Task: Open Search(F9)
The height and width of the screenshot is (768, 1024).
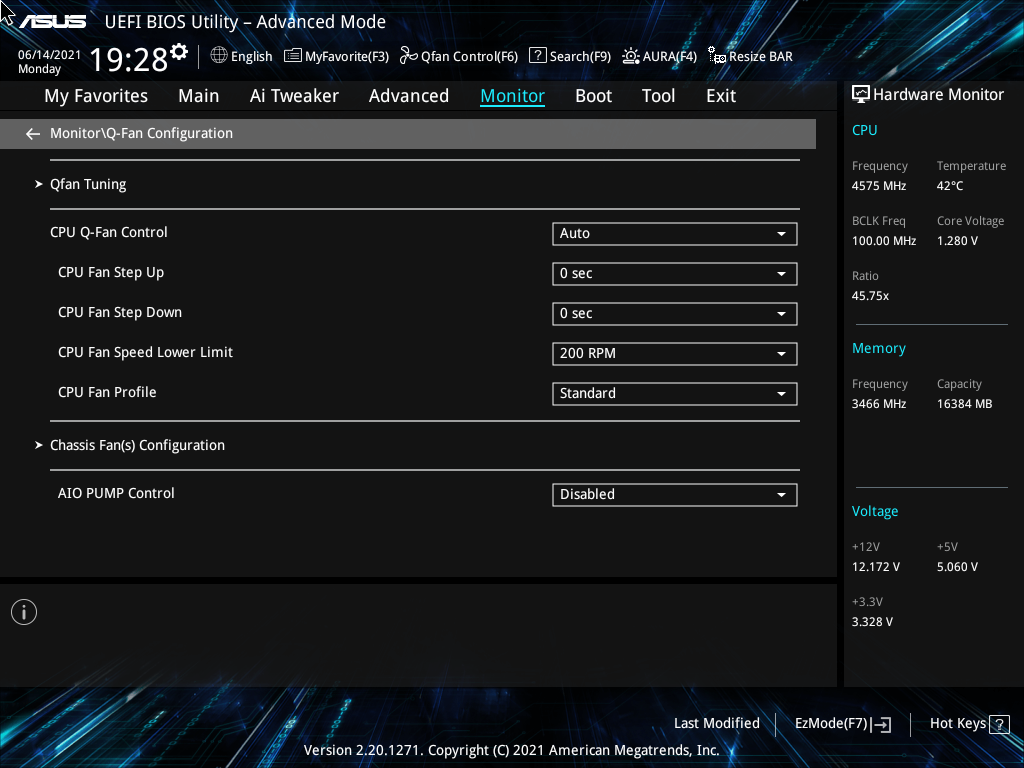Action: click(580, 57)
